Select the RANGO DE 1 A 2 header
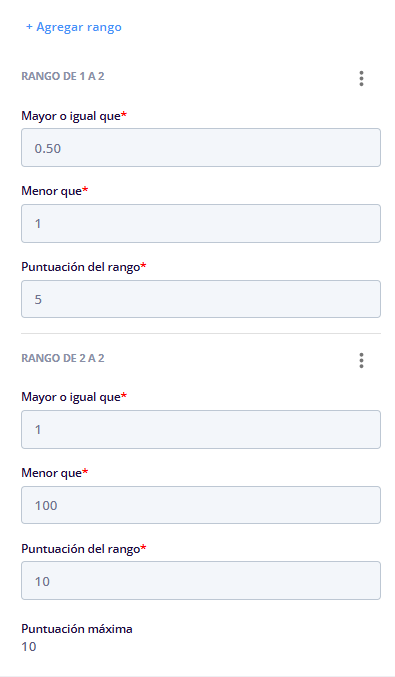The width and height of the screenshot is (395, 677). 63,76
